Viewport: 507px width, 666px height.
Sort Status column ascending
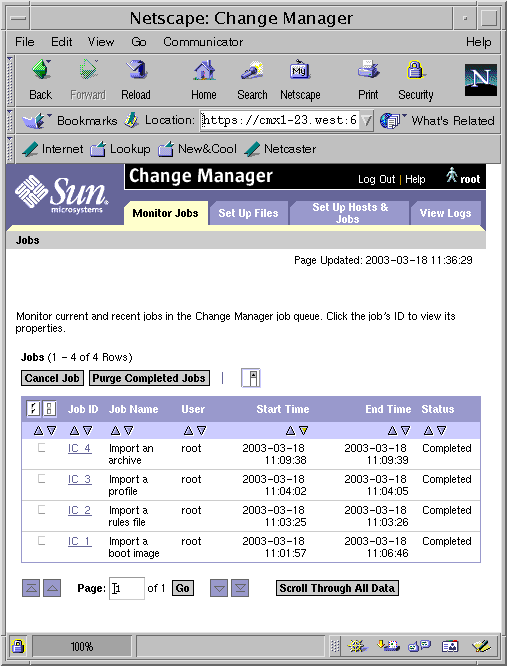428,431
